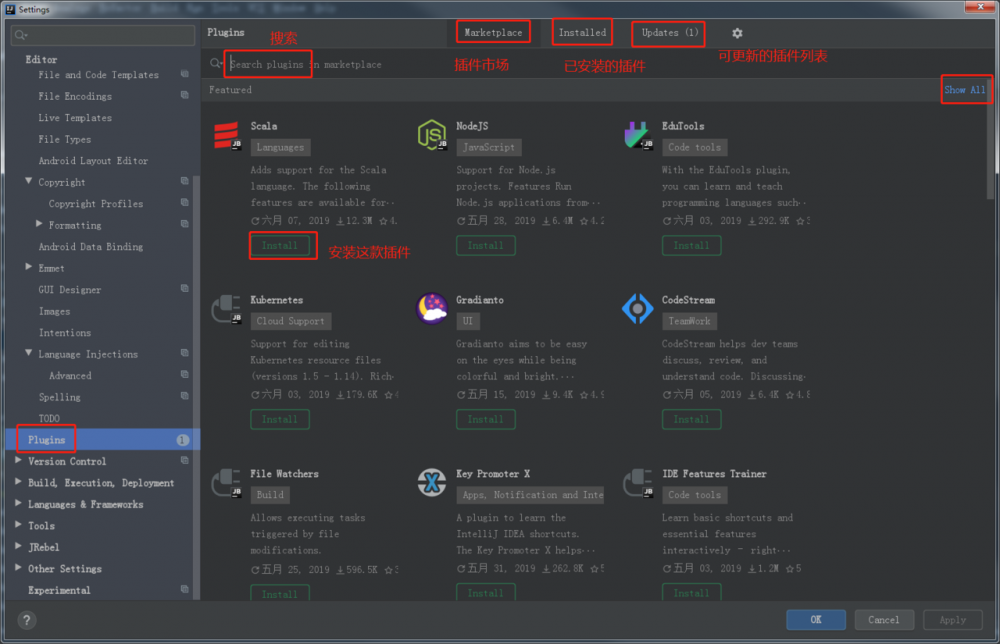Click the update count badge on Plugins

182,440
